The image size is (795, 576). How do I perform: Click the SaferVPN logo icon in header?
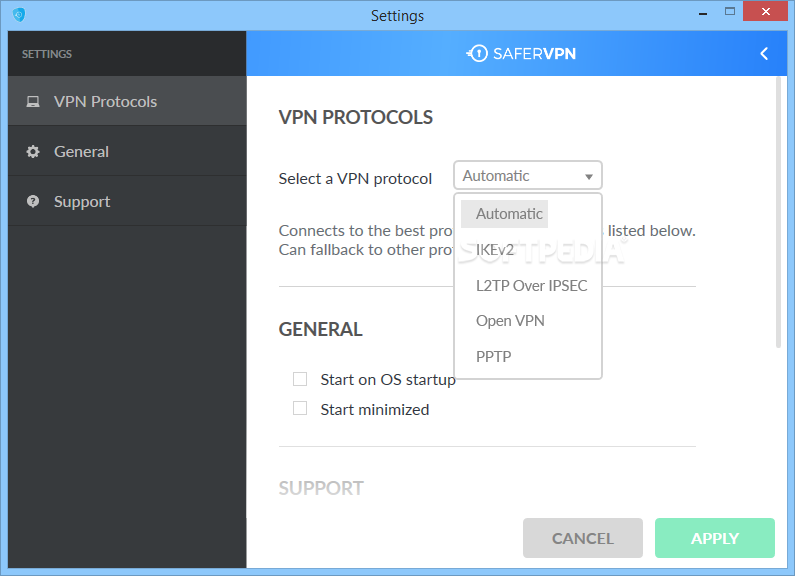[x=477, y=53]
